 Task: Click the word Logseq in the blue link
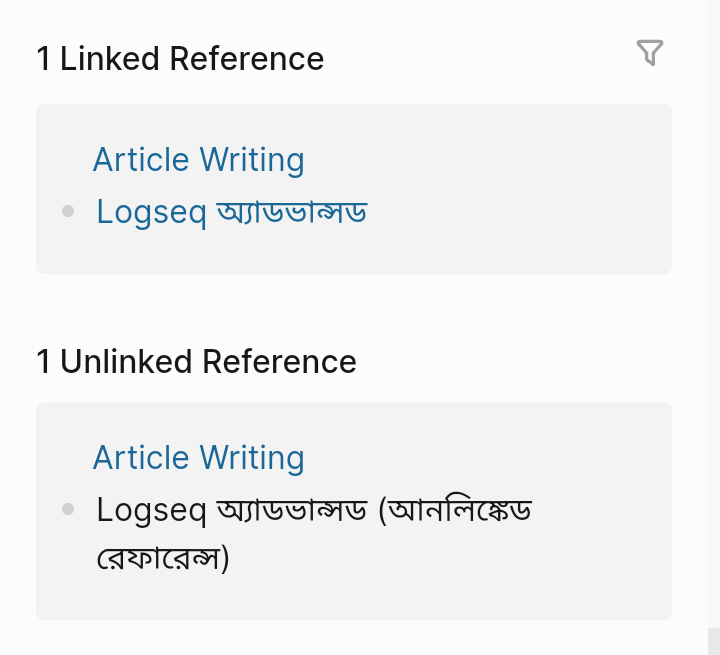[x=152, y=212]
